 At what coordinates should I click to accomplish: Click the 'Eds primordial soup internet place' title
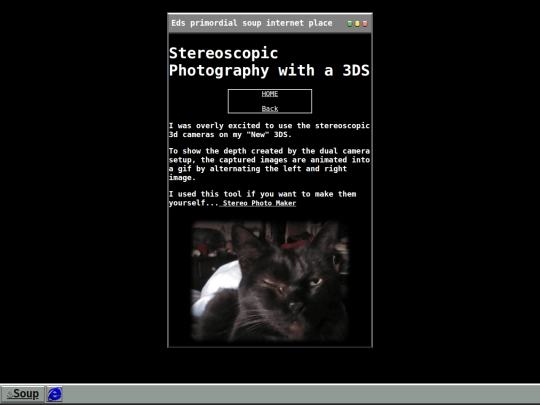(x=252, y=23)
